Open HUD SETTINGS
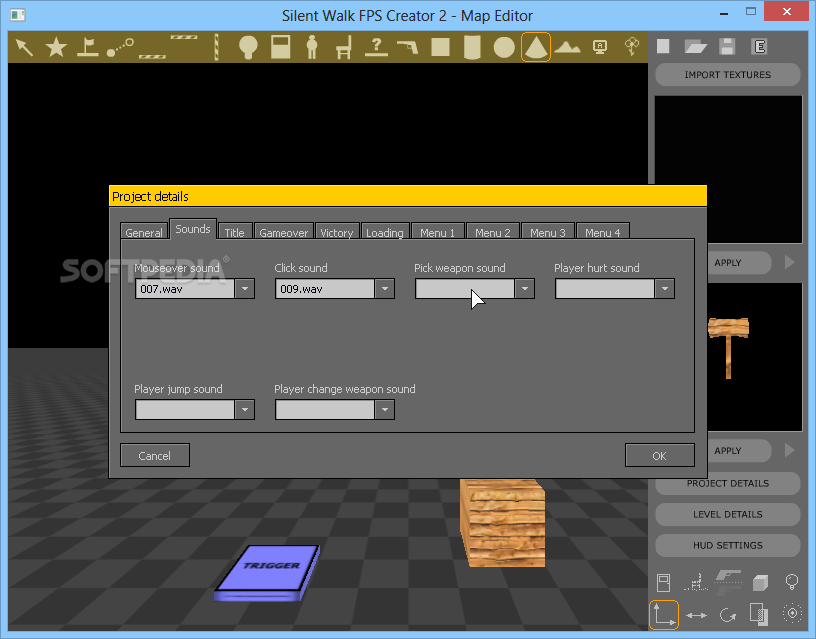Screen dimensions: 816x639 [728, 545]
